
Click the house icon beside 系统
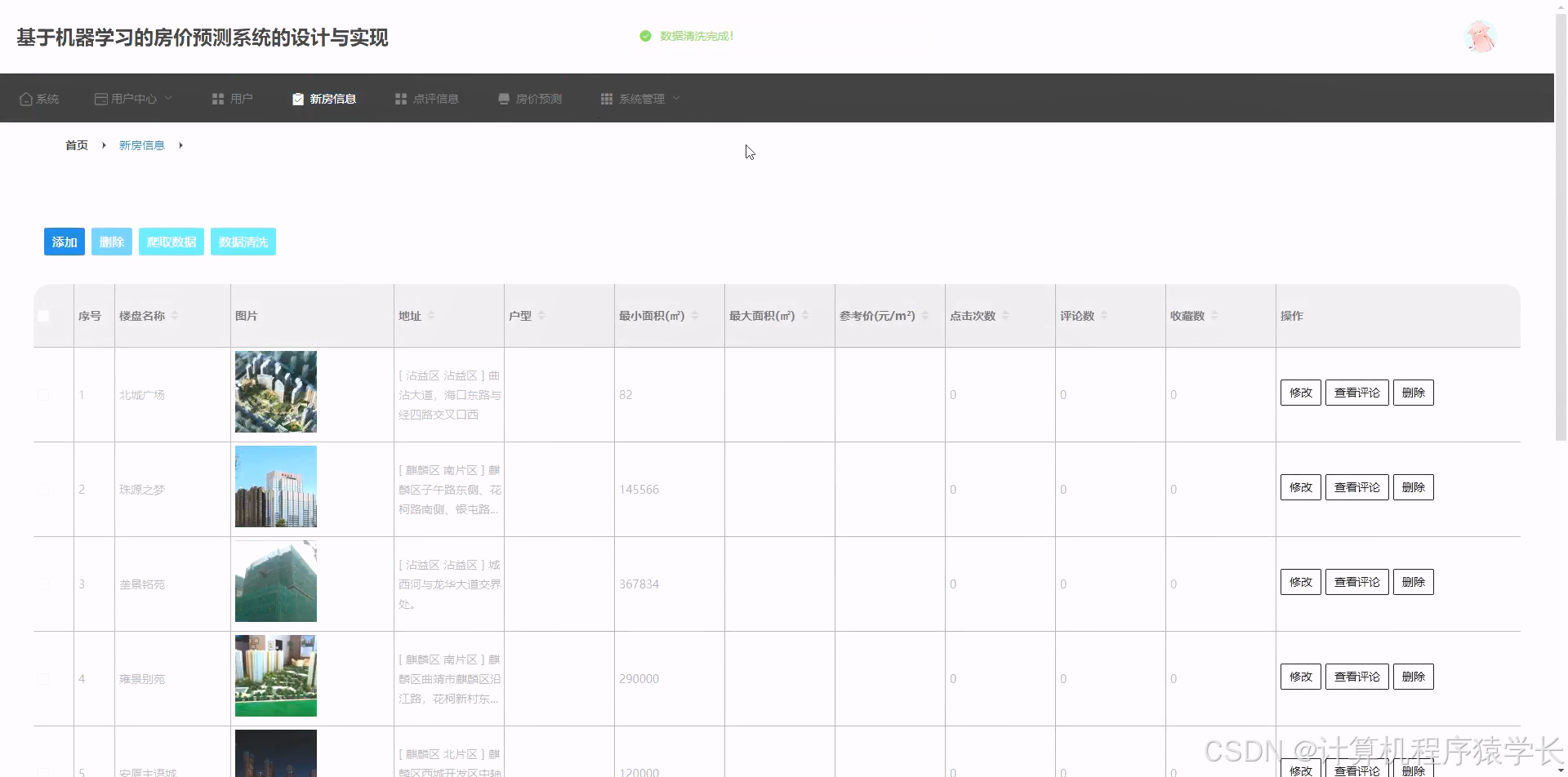coord(26,99)
